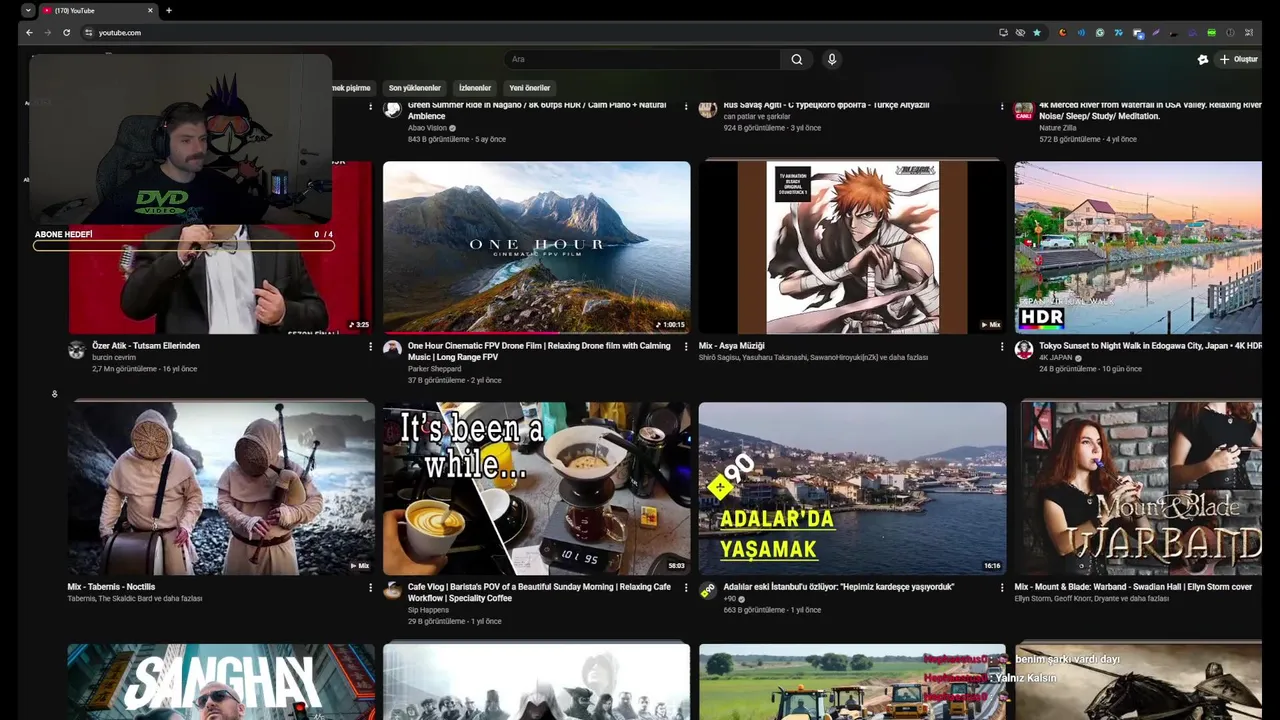Viewport: 1280px width, 720px height.
Task: Play the Bleach anime Mix thumbnail
Action: pos(852,247)
